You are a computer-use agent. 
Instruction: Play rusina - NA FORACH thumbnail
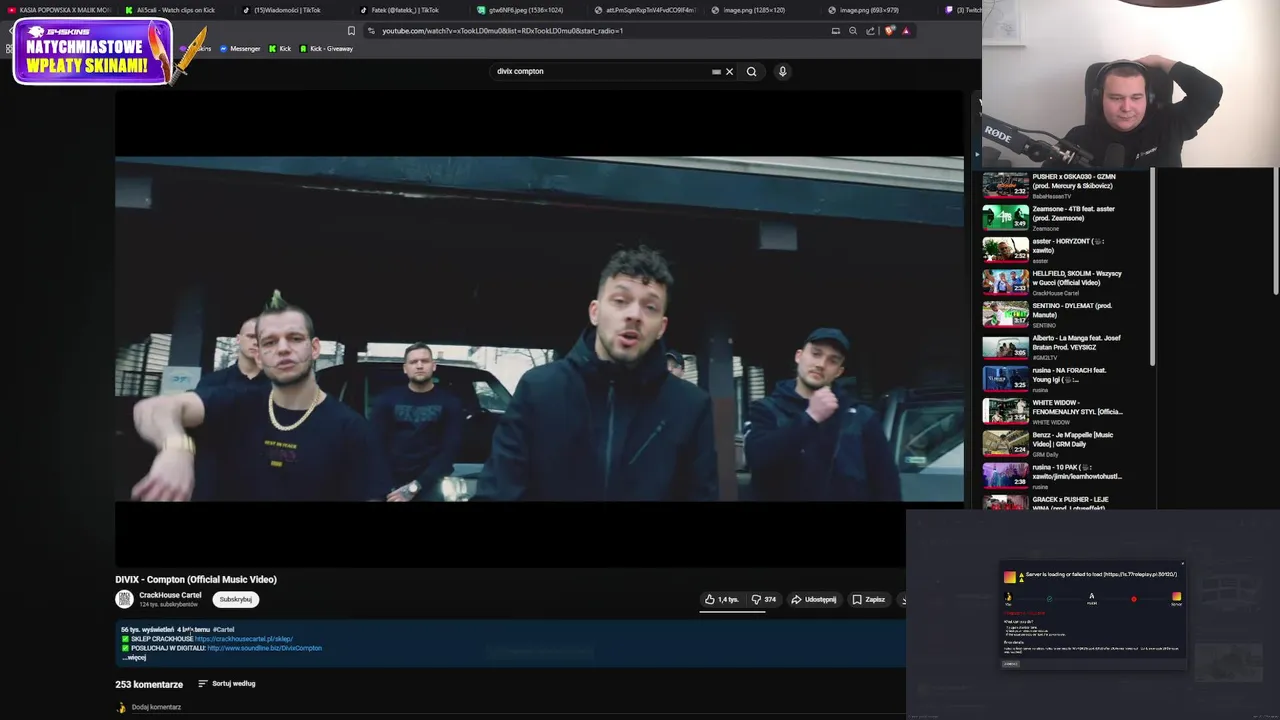coord(1005,379)
